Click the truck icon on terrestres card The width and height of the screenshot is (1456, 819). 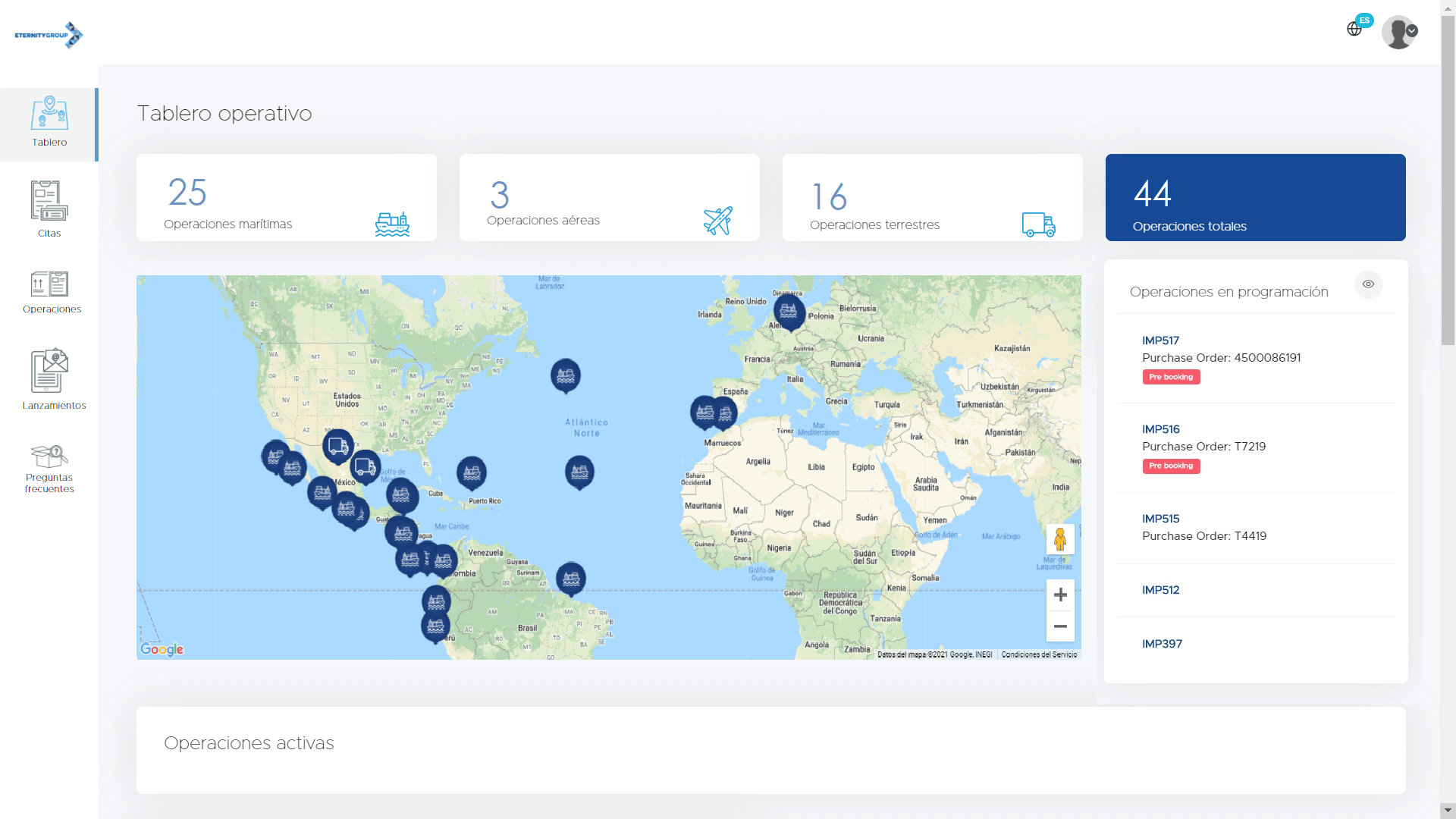tap(1038, 224)
